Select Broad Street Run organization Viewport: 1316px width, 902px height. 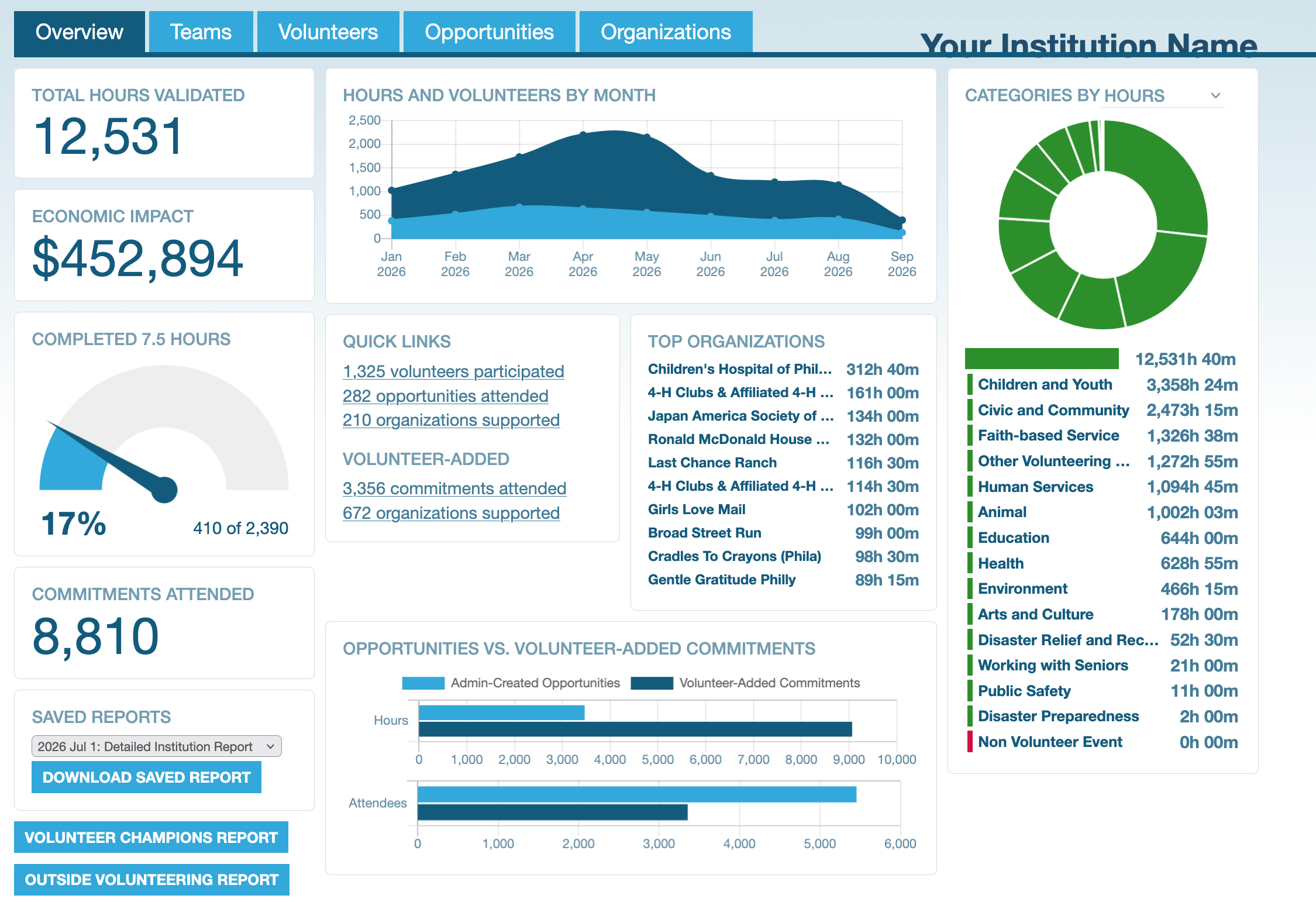(x=783, y=533)
